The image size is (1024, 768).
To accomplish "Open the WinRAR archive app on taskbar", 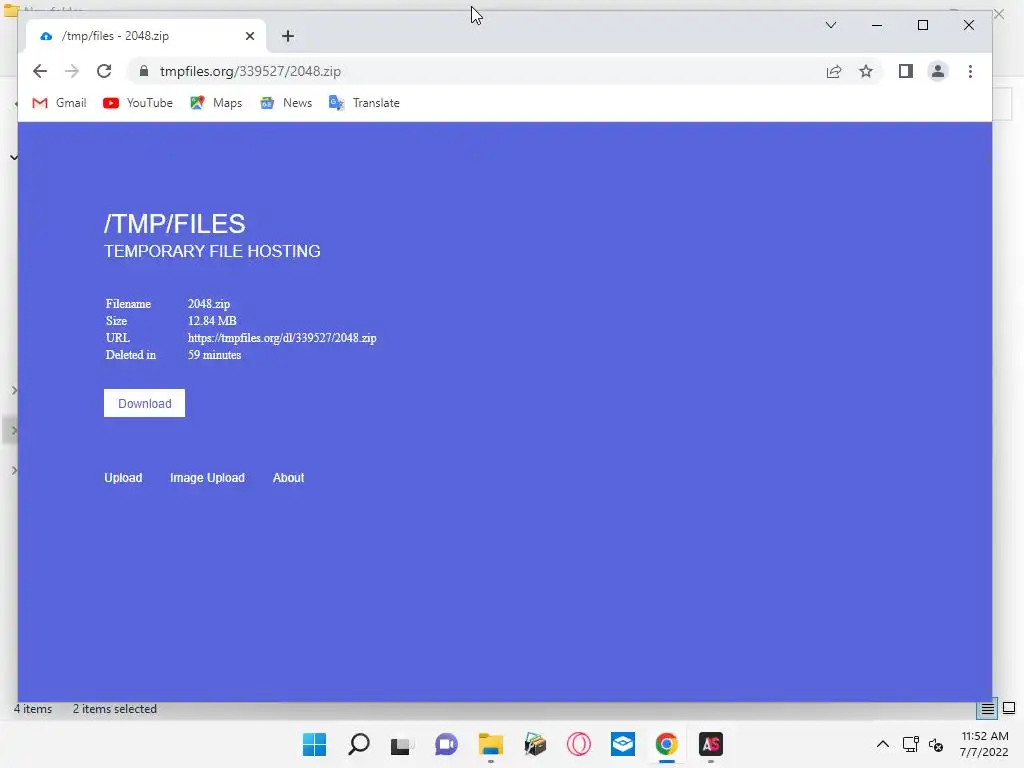I will 535,744.
